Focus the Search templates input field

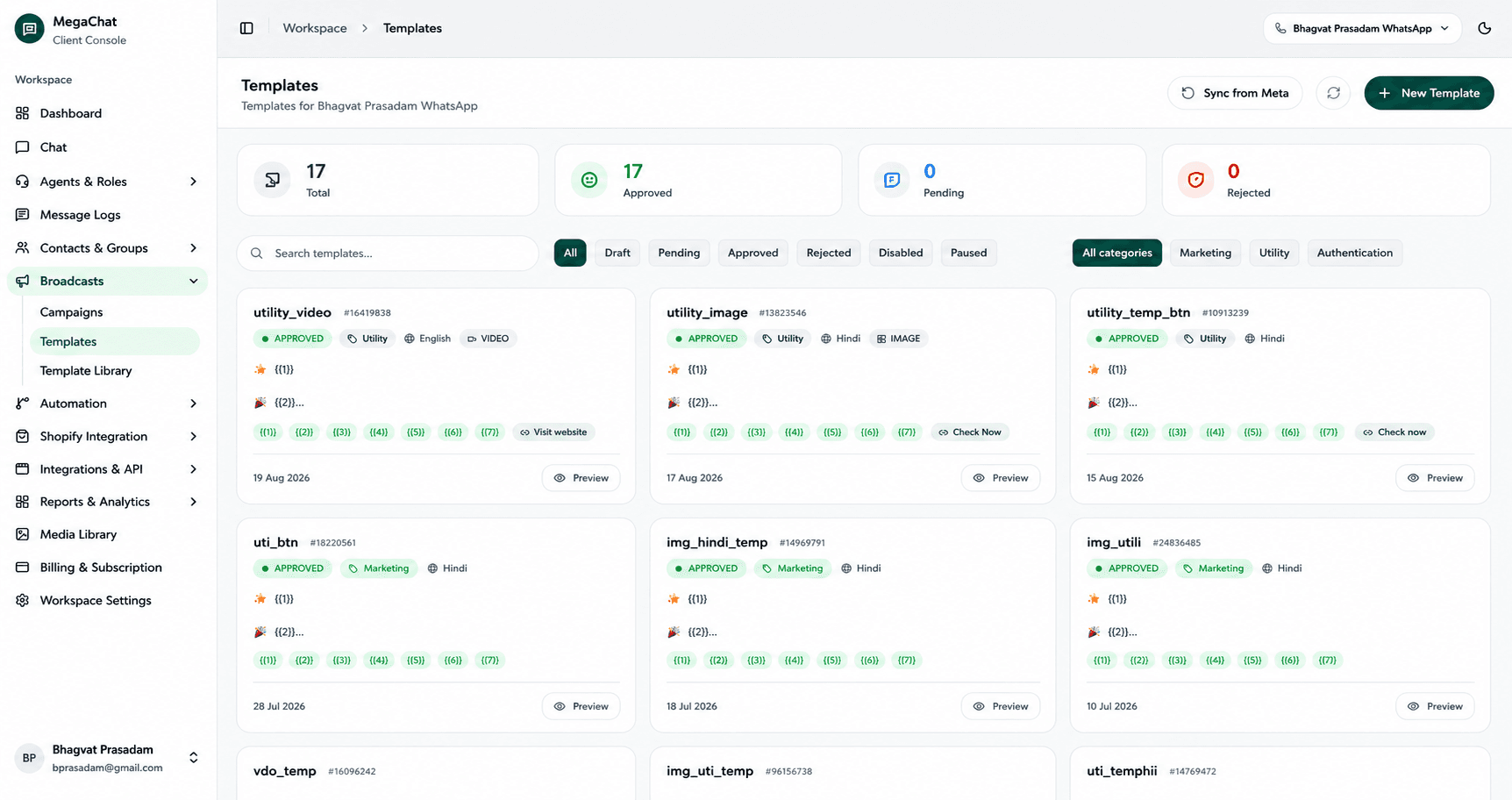pyautogui.click(x=388, y=253)
